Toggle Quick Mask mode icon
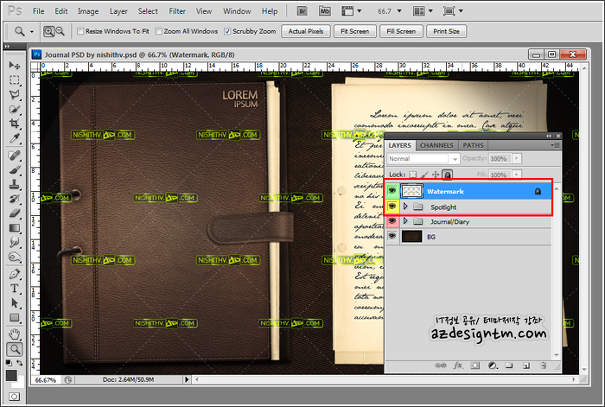This screenshot has height=407, width=605. tap(14, 396)
